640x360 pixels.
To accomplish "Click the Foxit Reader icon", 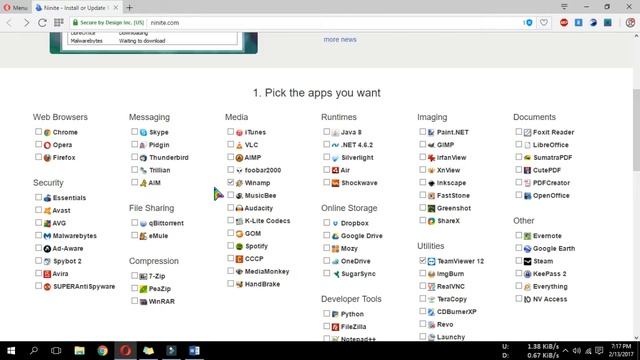I will (527, 132).
